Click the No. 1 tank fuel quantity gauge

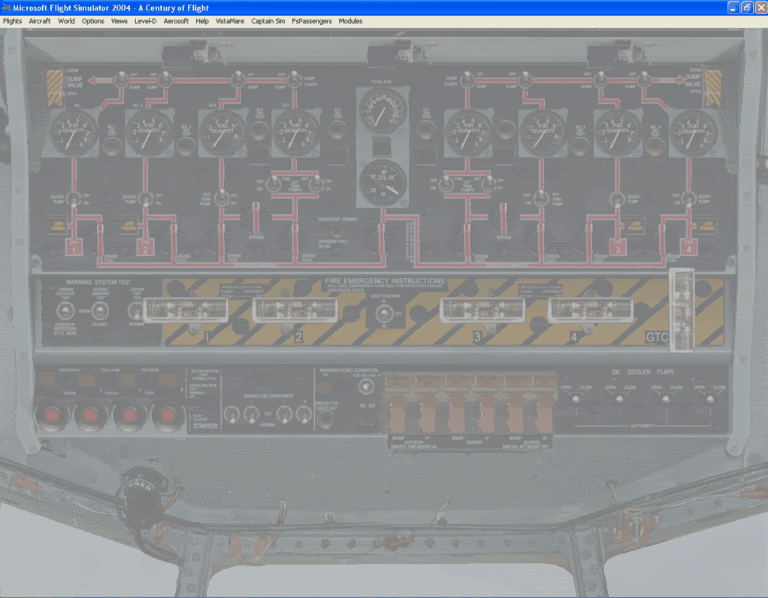tap(73, 134)
